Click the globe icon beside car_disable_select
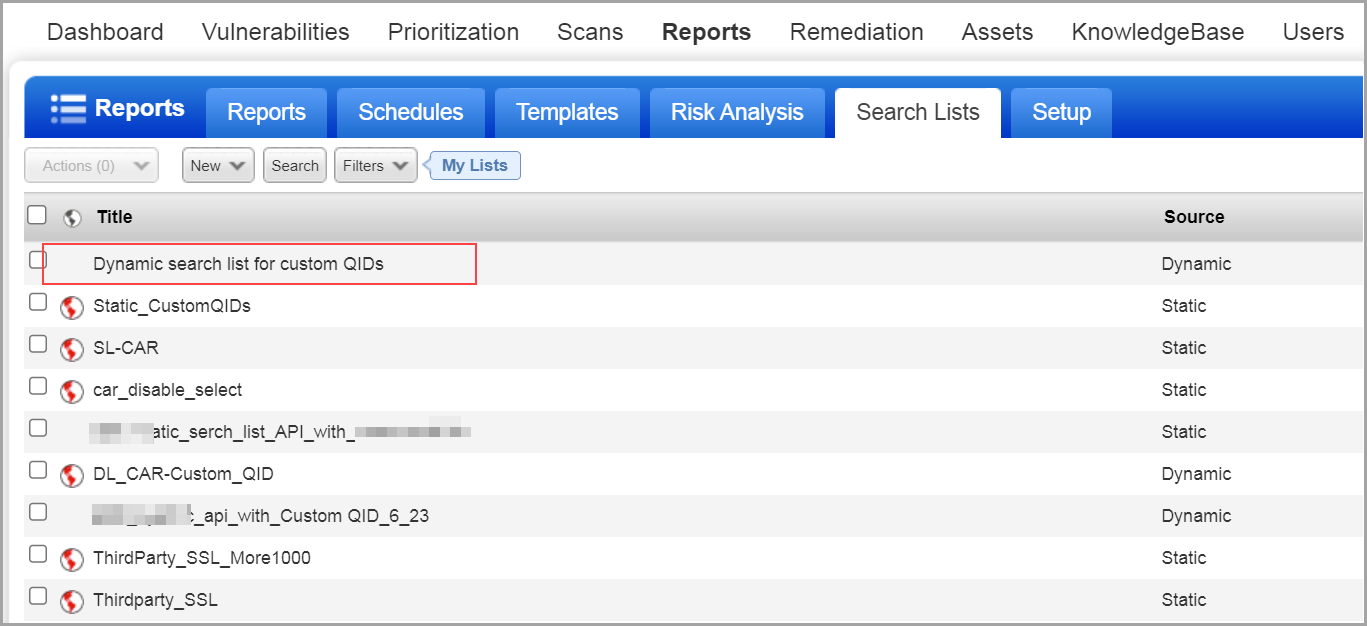Image resolution: width=1367 pixels, height=626 pixels. tap(71, 391)
